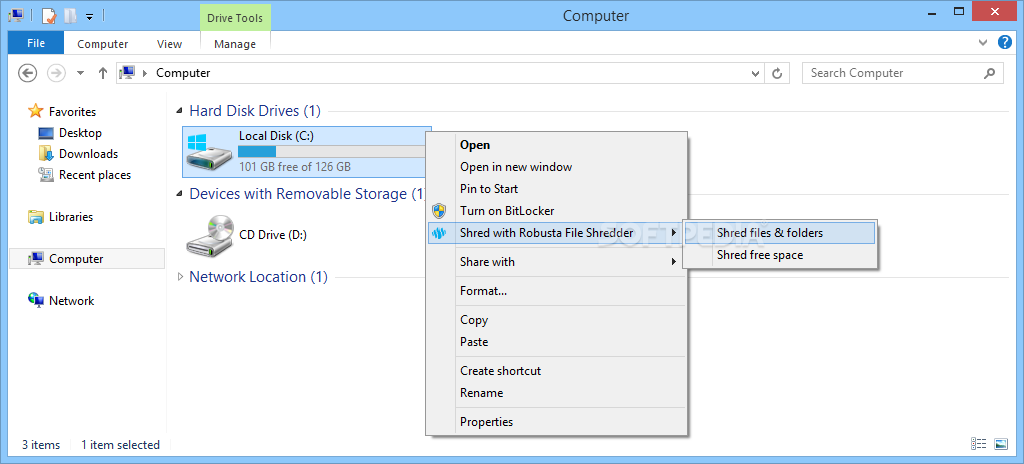Open the Computer ribbon tab
1024x464 pixels.
(x=103, y=44)
